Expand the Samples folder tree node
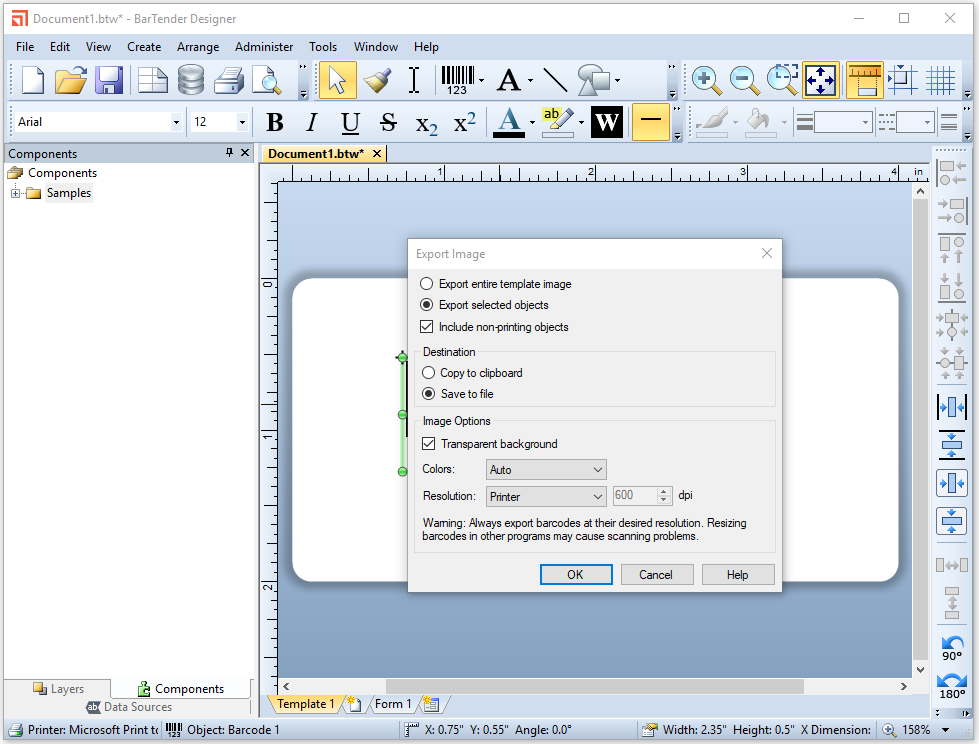 (16, 193)
